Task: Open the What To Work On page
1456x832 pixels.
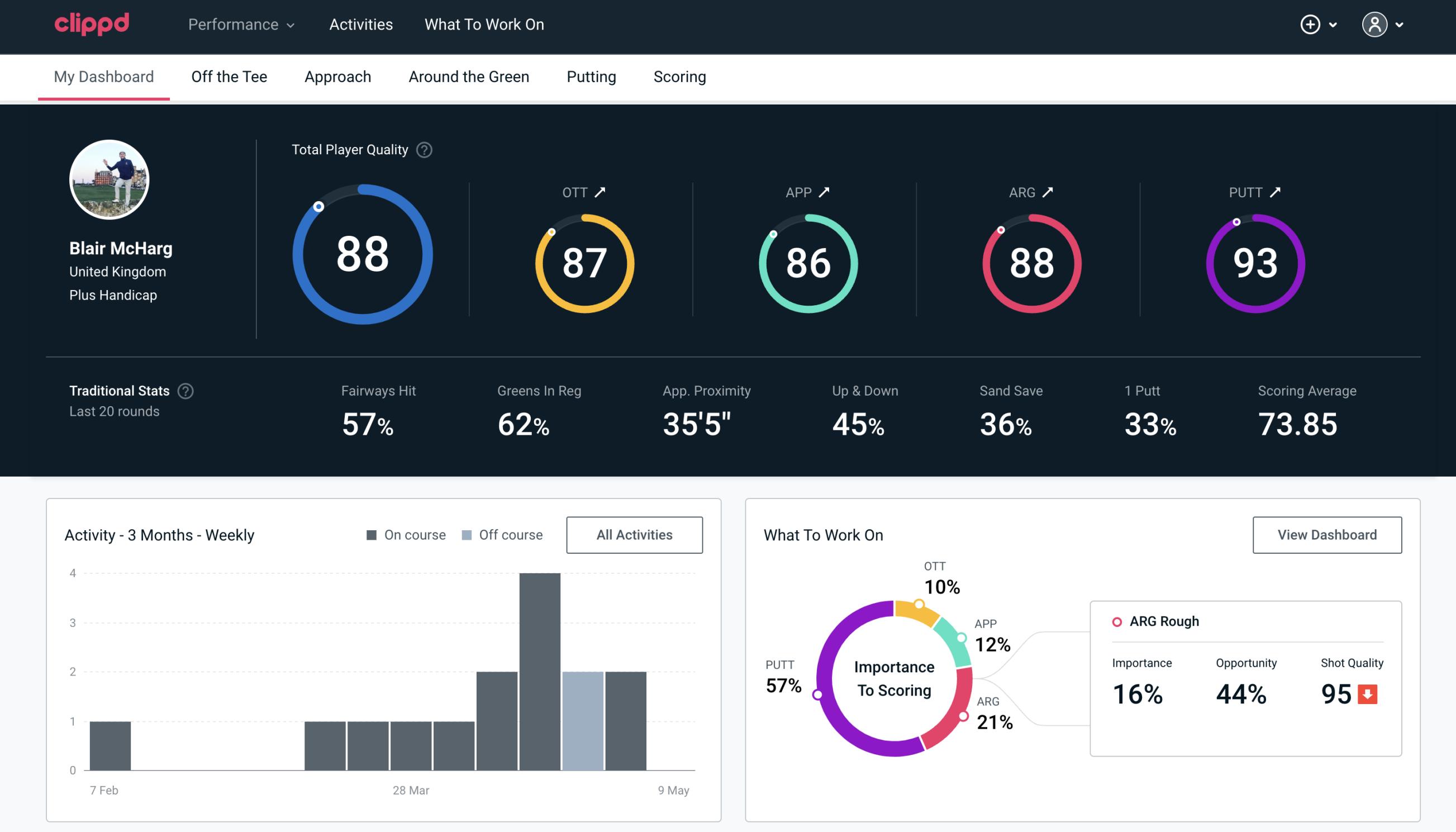Action: pyautogui.click(x=484, y=25)
